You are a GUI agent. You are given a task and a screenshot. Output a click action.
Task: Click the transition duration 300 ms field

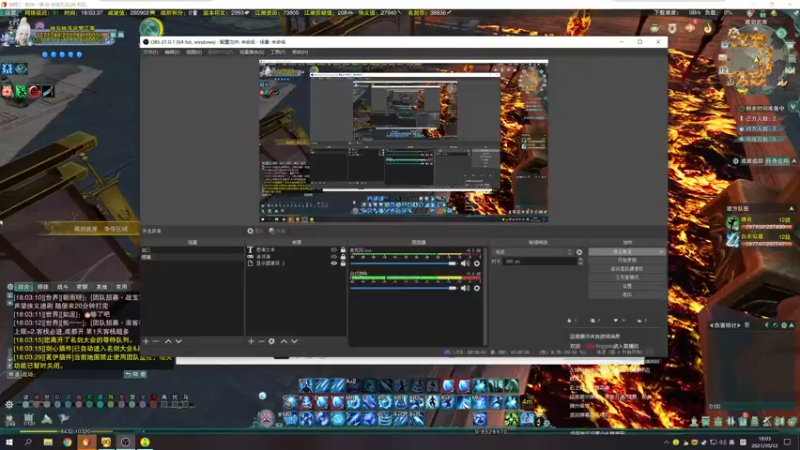[x=540, y=261]
